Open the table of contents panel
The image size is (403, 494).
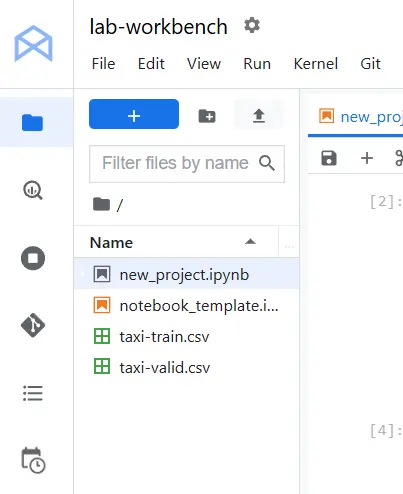33,393
